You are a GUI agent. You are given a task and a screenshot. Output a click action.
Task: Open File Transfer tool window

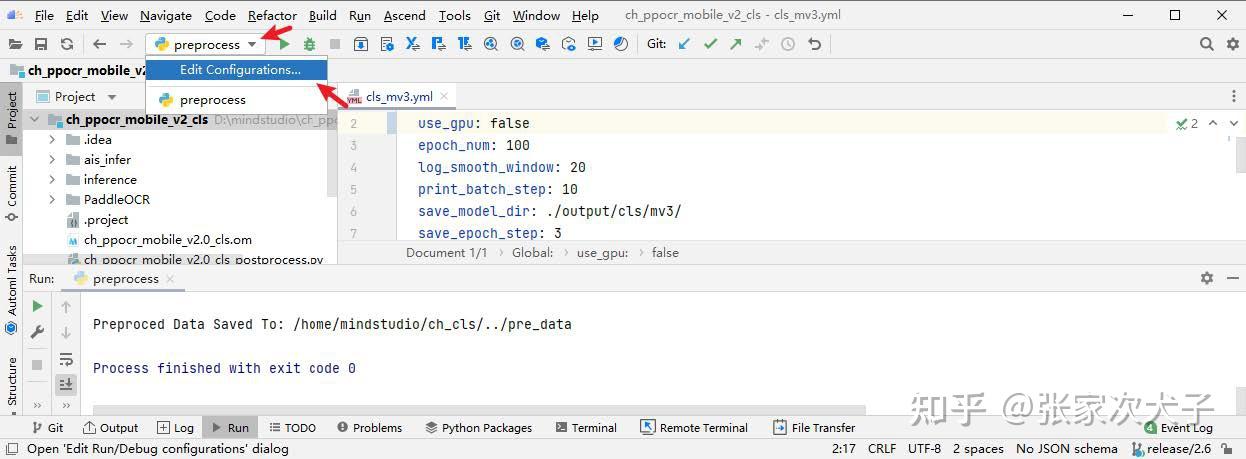point(814,428)
